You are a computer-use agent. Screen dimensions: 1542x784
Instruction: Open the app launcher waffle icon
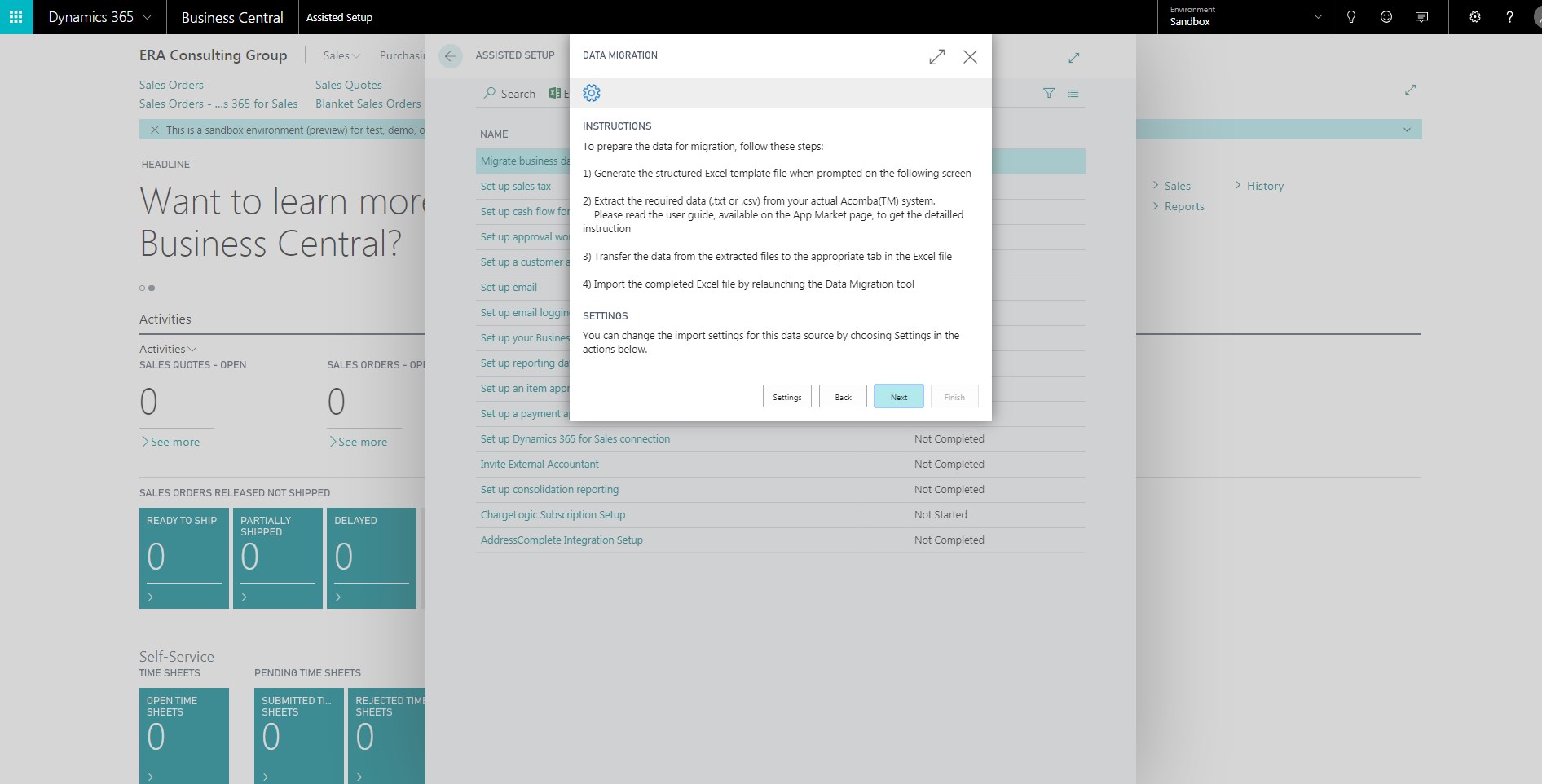coord(16,17)
